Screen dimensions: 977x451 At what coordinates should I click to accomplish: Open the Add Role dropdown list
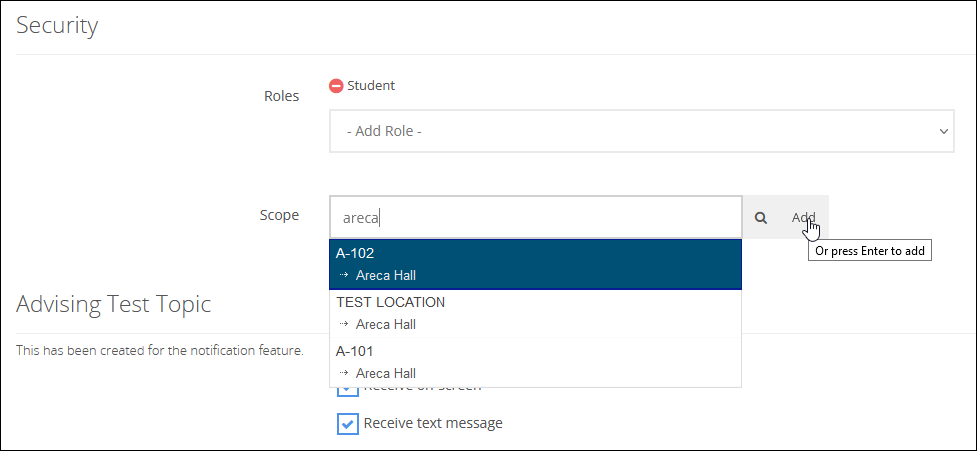coord(641,131)
